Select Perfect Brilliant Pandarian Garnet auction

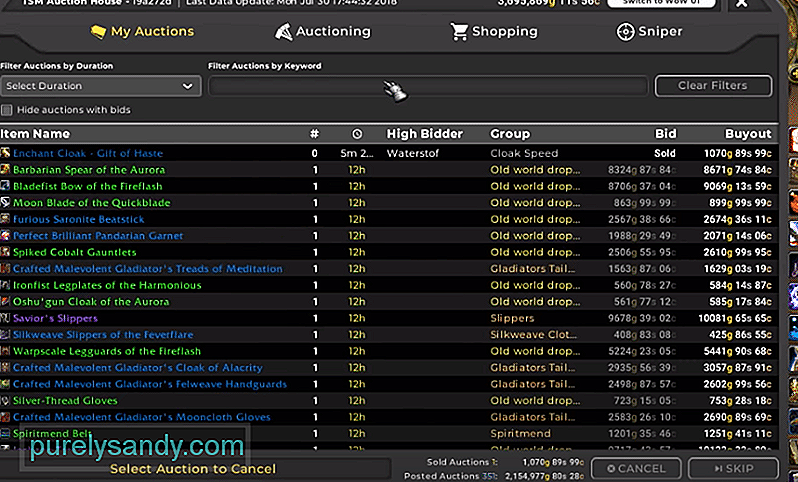(389, 236)
